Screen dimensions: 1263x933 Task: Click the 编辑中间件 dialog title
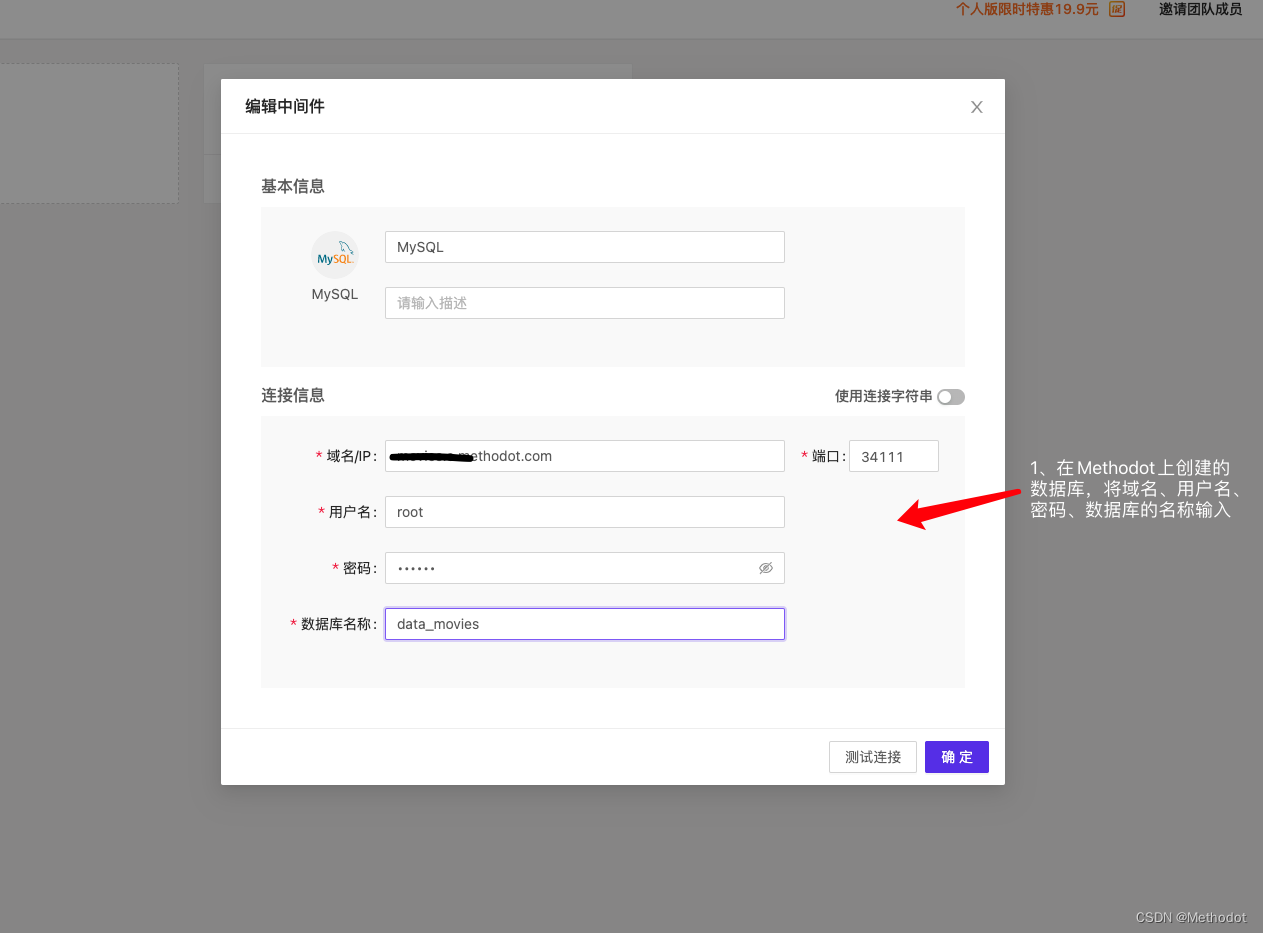pyautogui.click(x=285, y=106)
